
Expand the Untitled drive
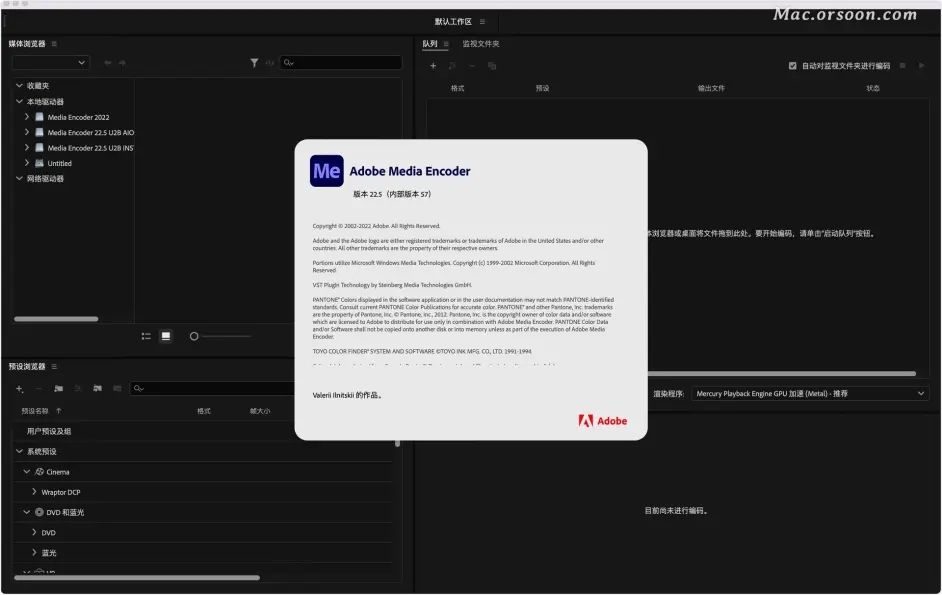tap(26, 163)
